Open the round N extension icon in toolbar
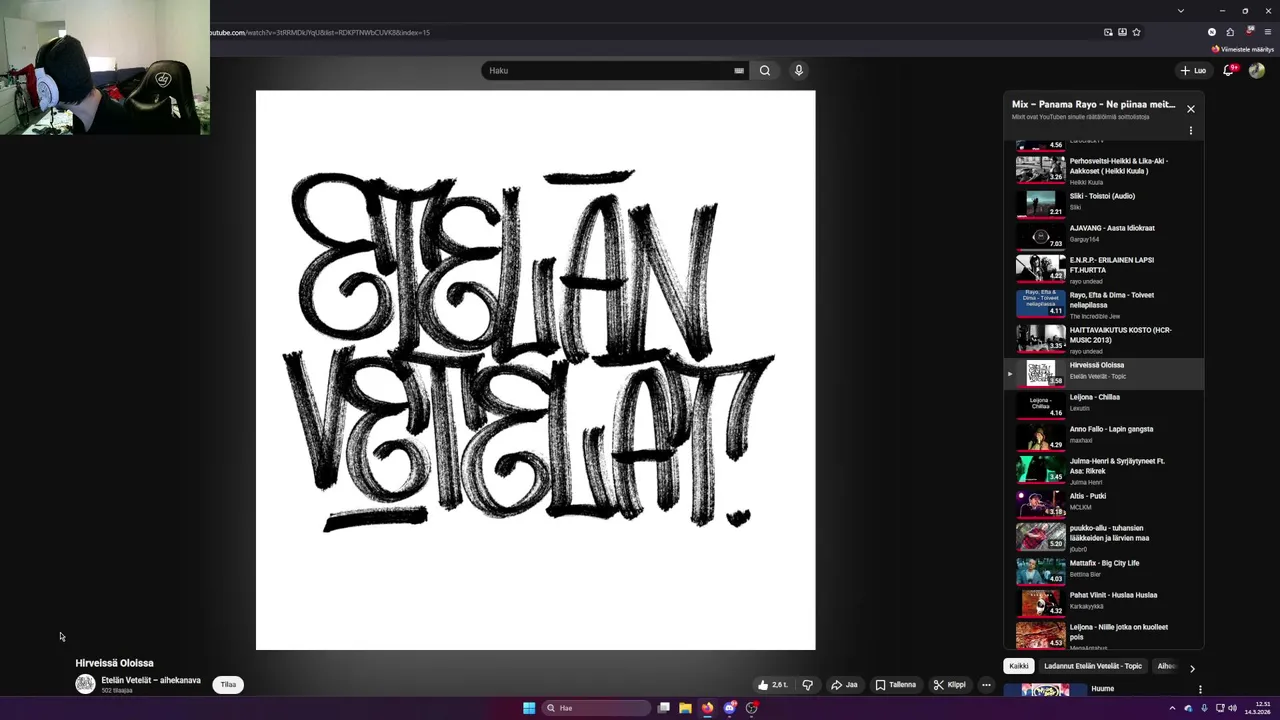Screen dimensions: 1280x720 click(1211, 32)
